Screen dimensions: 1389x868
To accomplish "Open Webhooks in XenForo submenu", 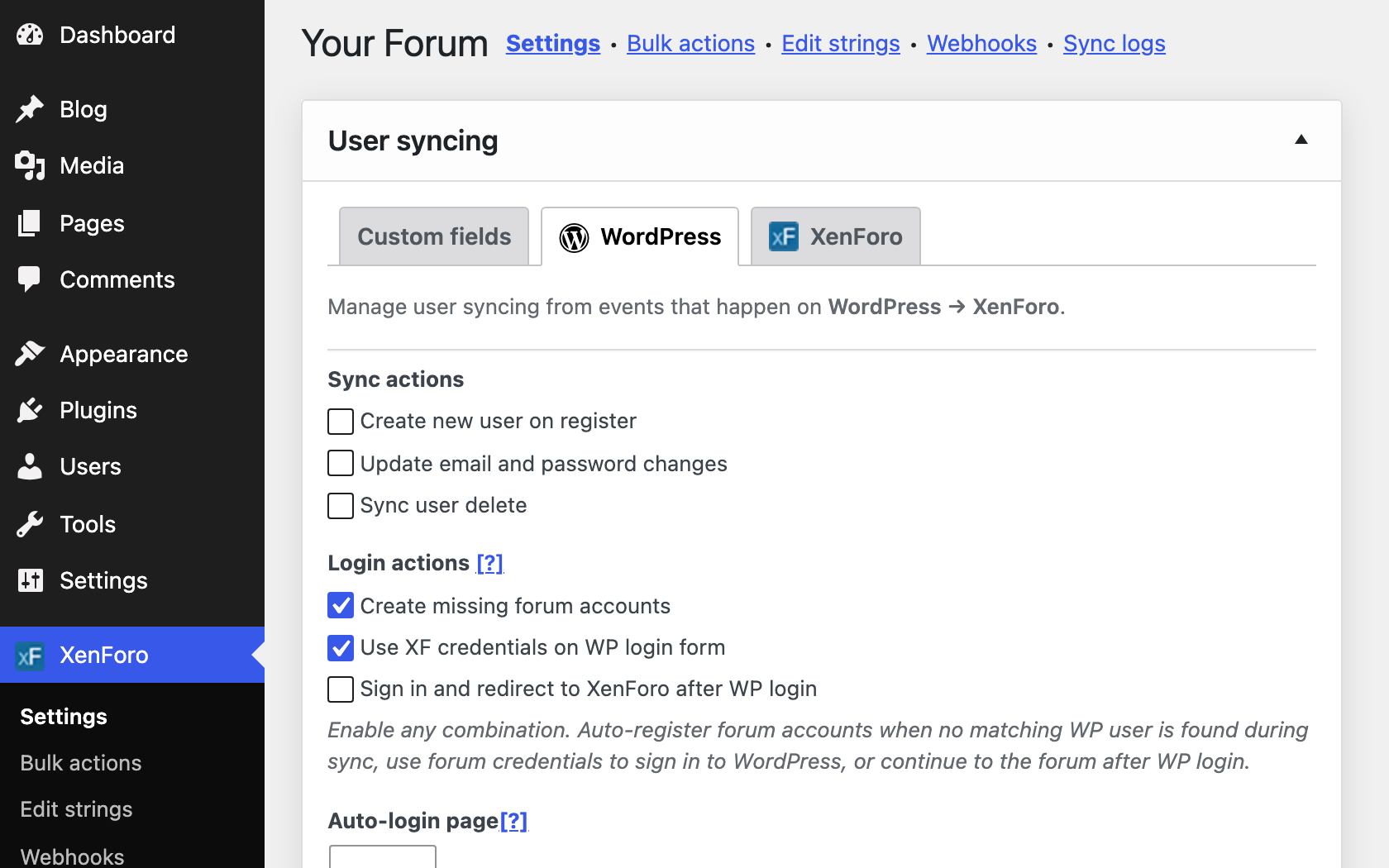I will point(73,856).
